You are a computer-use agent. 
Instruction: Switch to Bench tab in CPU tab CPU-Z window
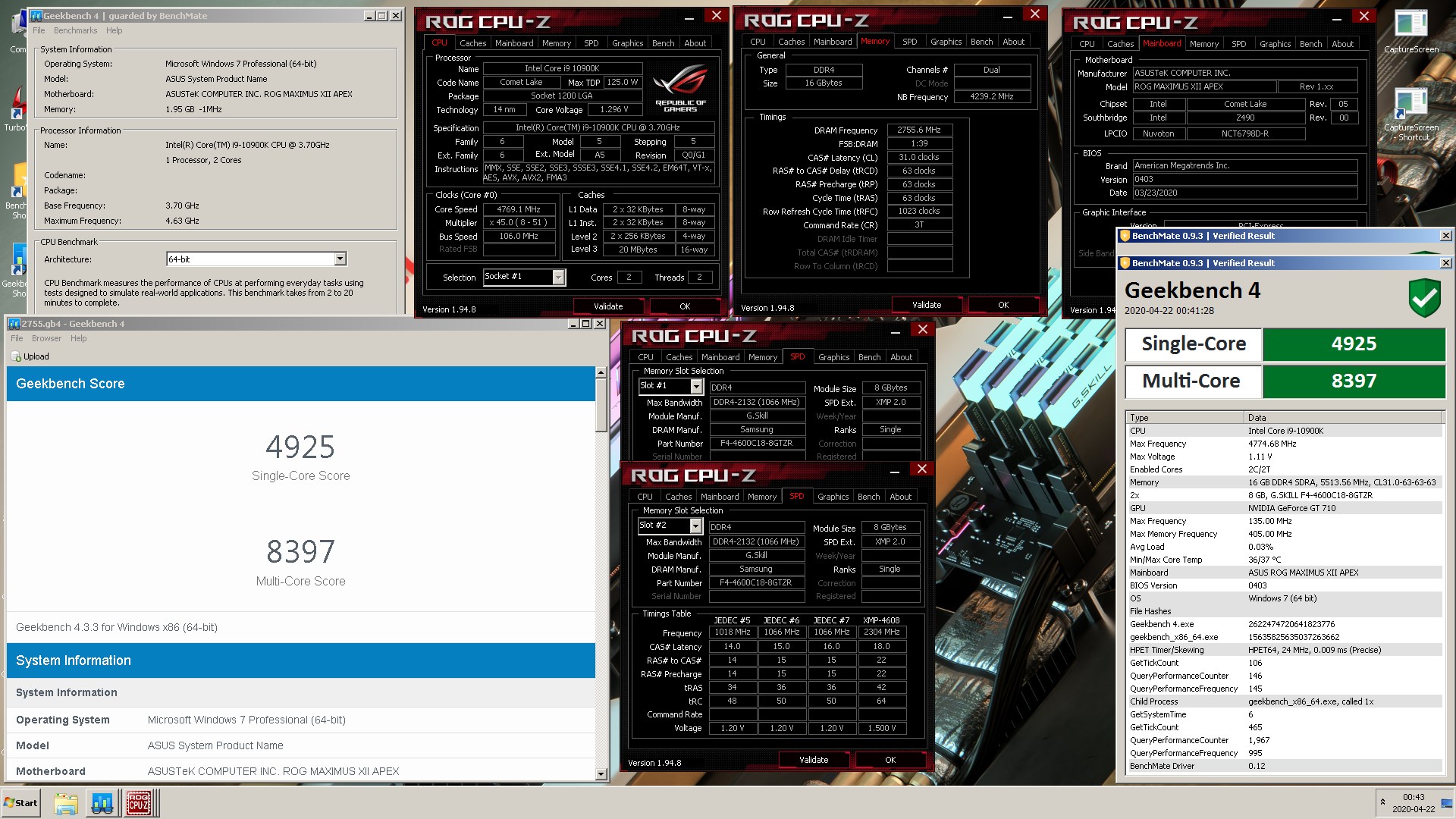(x=663, y=43)
